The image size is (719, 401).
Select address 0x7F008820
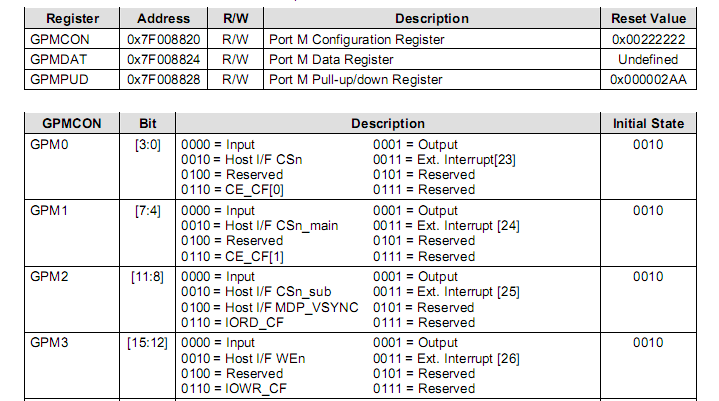click(x=162, y=40)
